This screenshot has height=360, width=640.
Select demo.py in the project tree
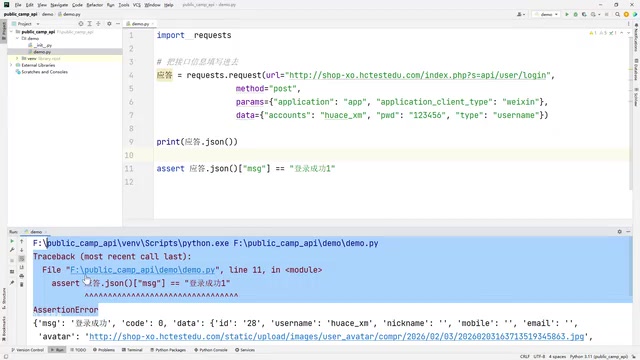pos(40,52)
